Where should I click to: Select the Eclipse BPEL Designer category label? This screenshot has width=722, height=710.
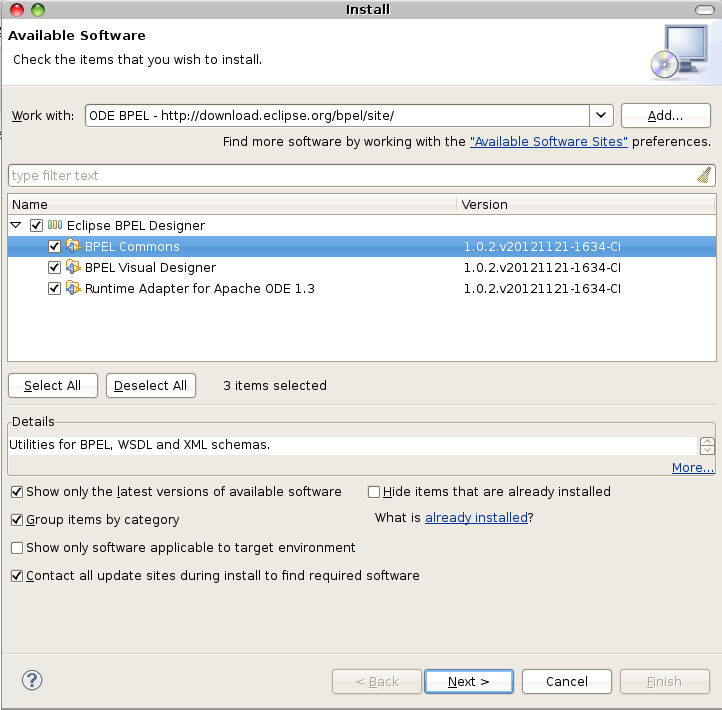click(x=136, y=225)
